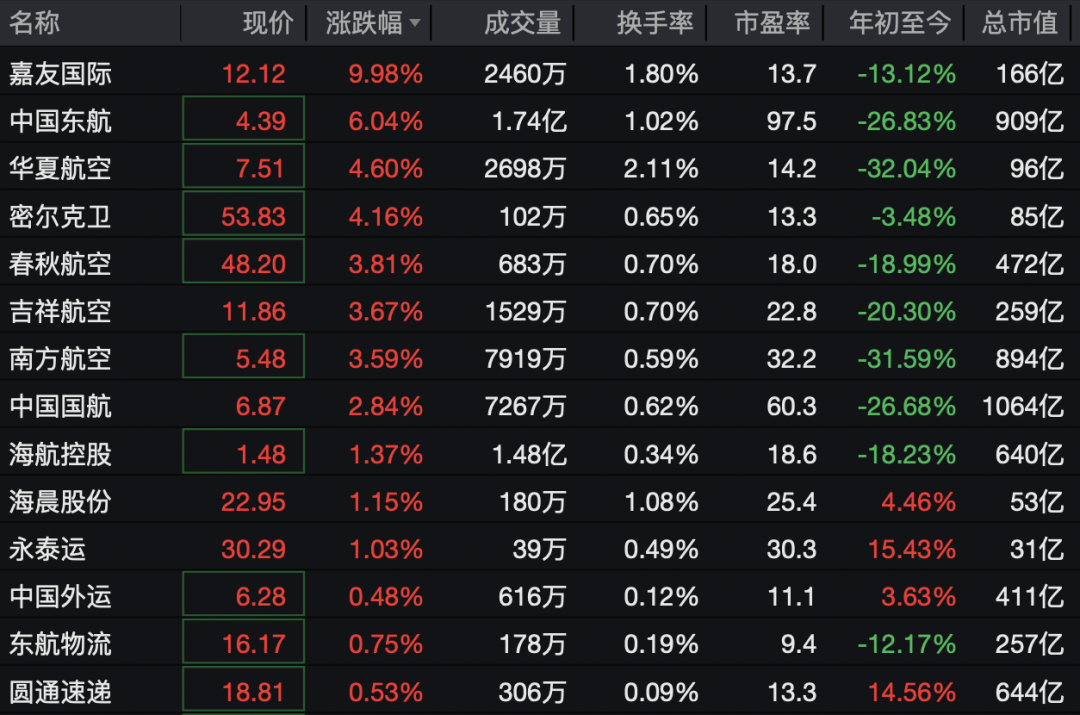Click the boxed price 18.81
Image resolution: width=1080 pixels, height=715 pixels.
point(244,690)
